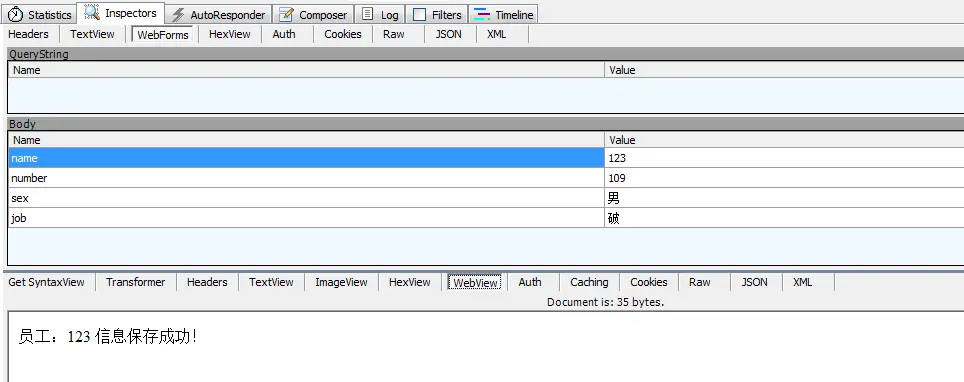The image size is (964, 382).
Task: Open response Raw tab beside Cookies
Action: pyautogui.click(x=700, y=282)
